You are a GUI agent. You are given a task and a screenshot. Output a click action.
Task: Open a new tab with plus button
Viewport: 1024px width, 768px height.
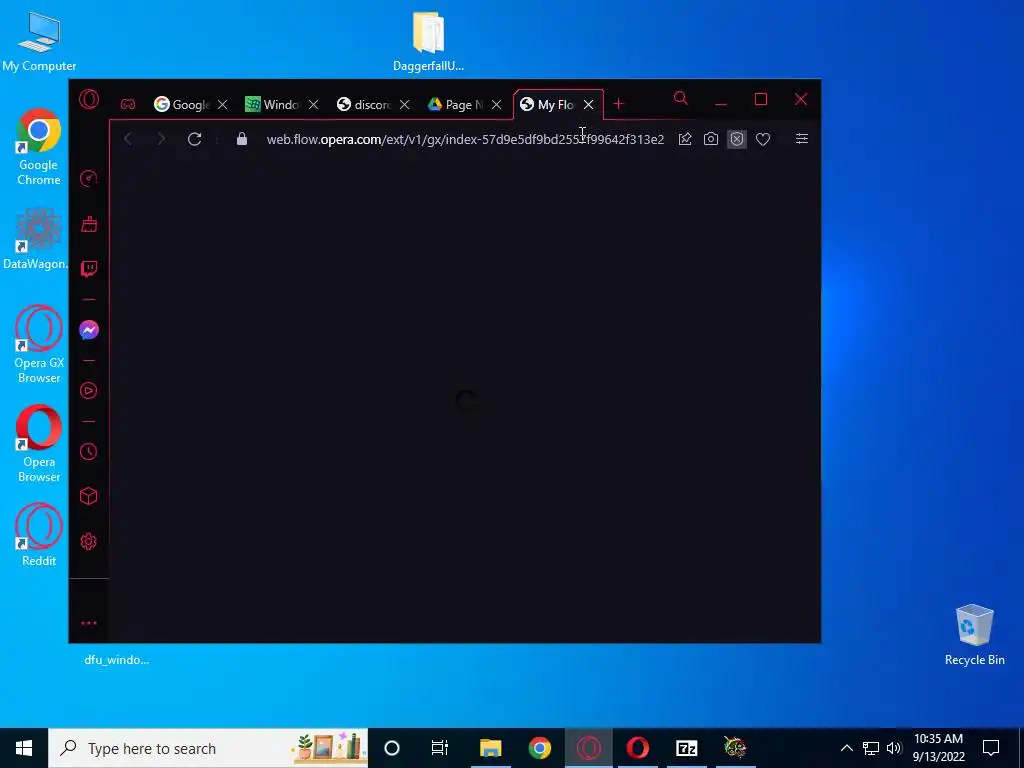coord(618,104)
